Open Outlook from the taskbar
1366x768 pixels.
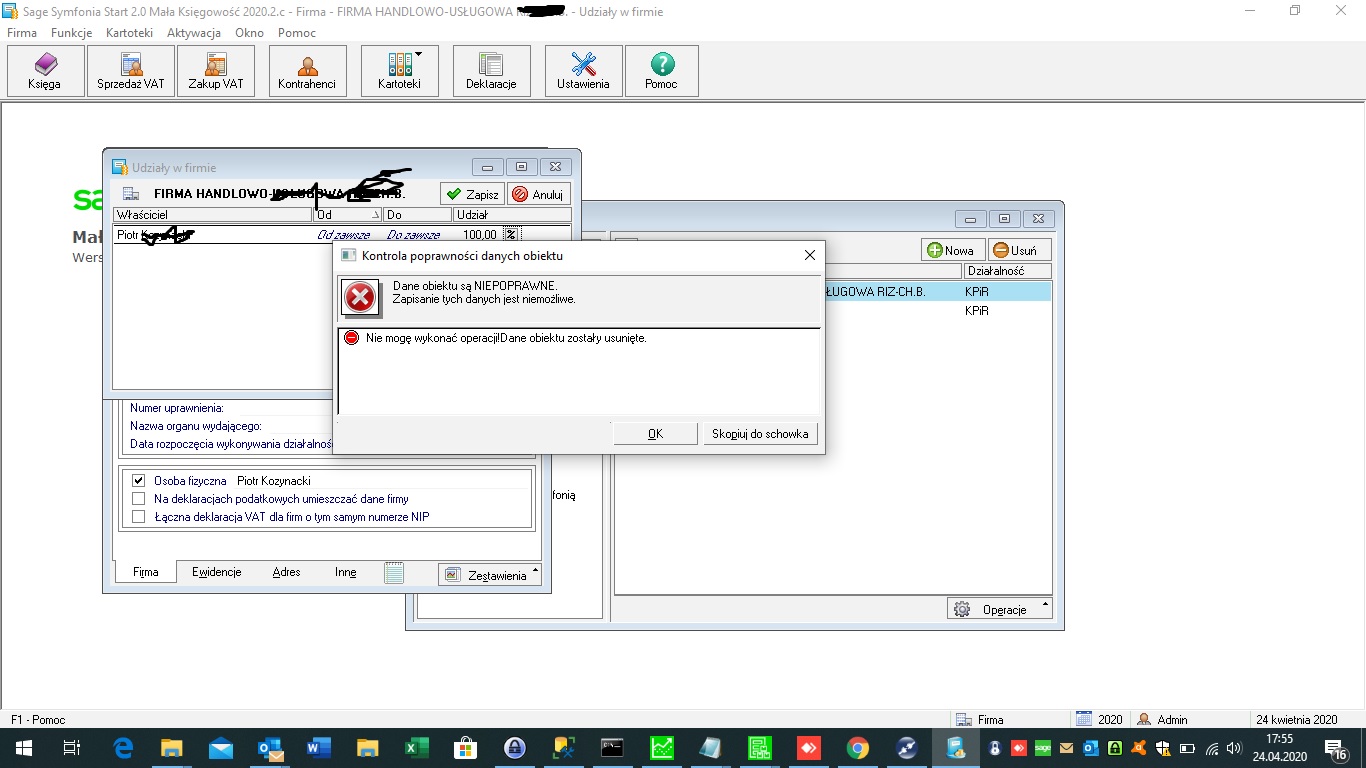pyautogui.click(x=270, y=748)
